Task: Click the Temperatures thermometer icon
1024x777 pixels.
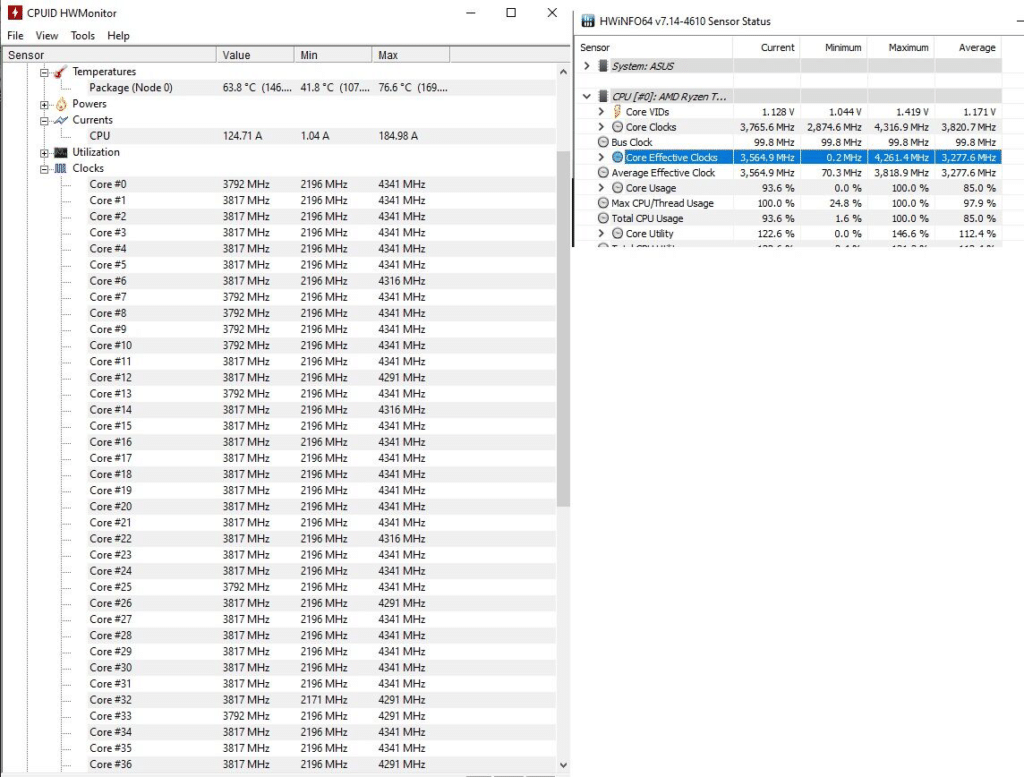Action: (61, 72)
